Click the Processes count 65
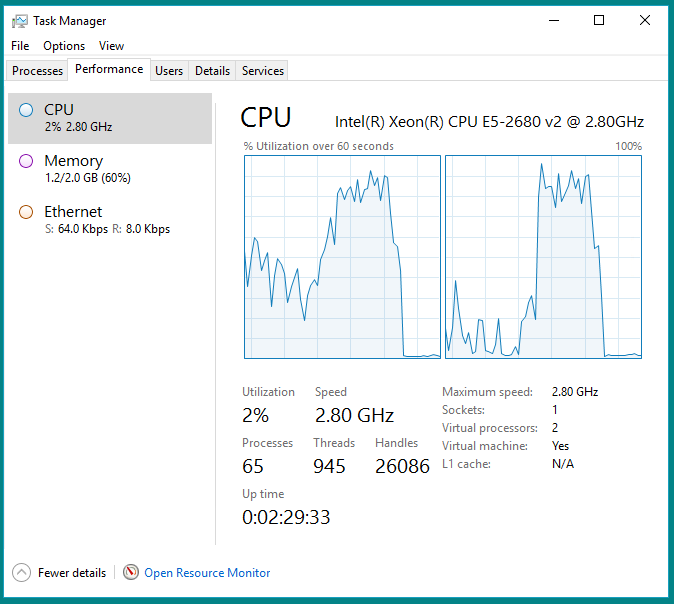Image resolution: width=674 pixels, height=604 pixels. (253, 466)
